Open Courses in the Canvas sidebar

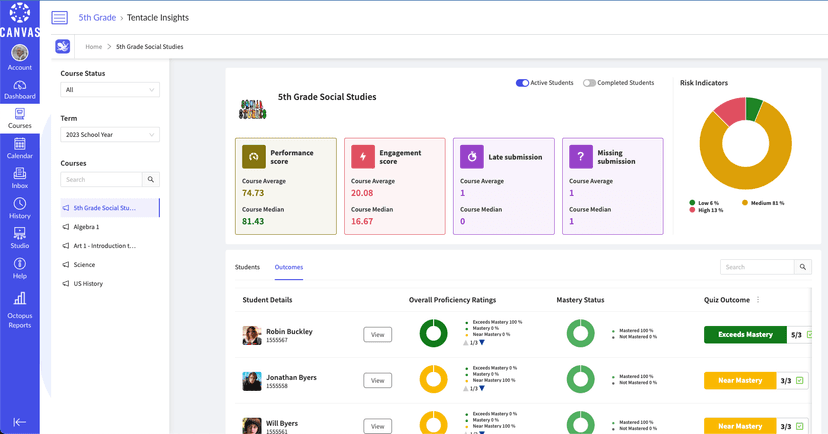tap(20, 118)
